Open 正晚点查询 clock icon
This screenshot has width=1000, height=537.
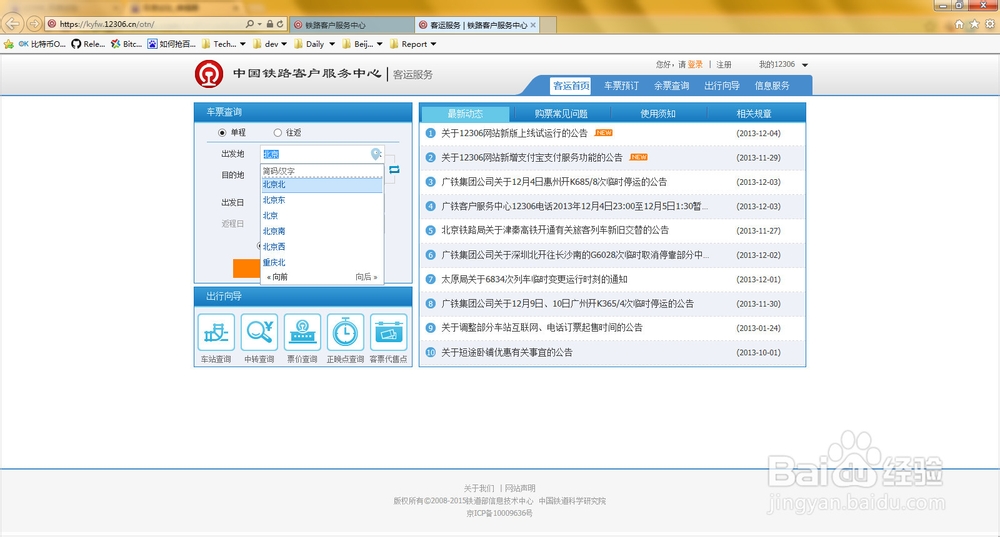[345, 332]
